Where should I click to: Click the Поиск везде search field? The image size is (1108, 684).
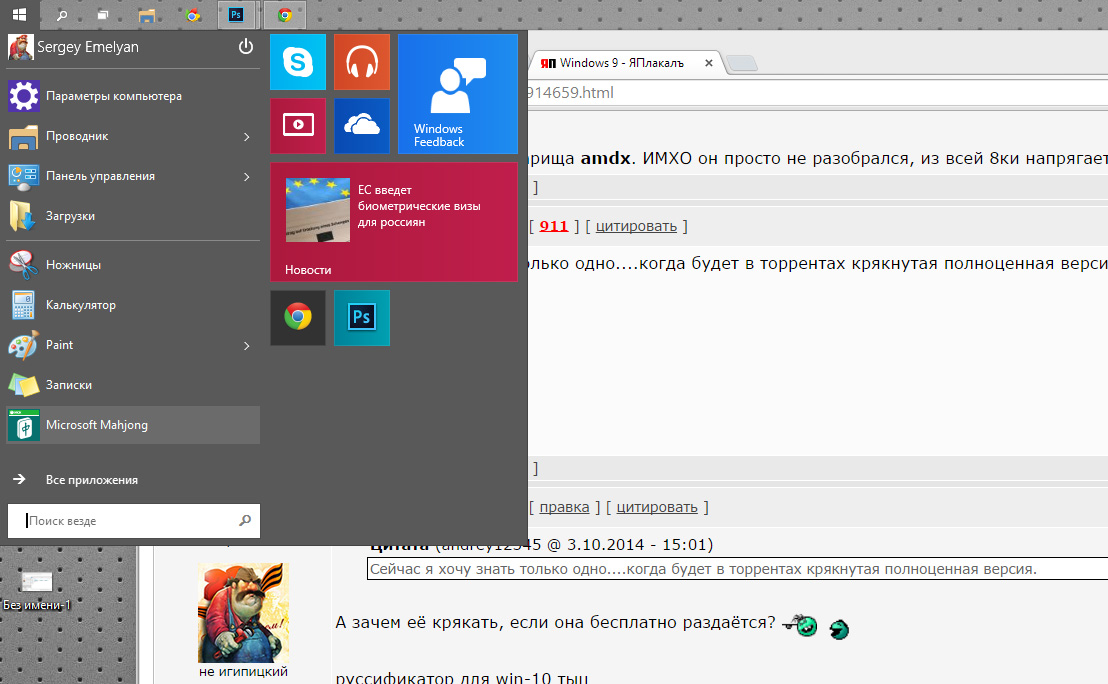point(134,521)
